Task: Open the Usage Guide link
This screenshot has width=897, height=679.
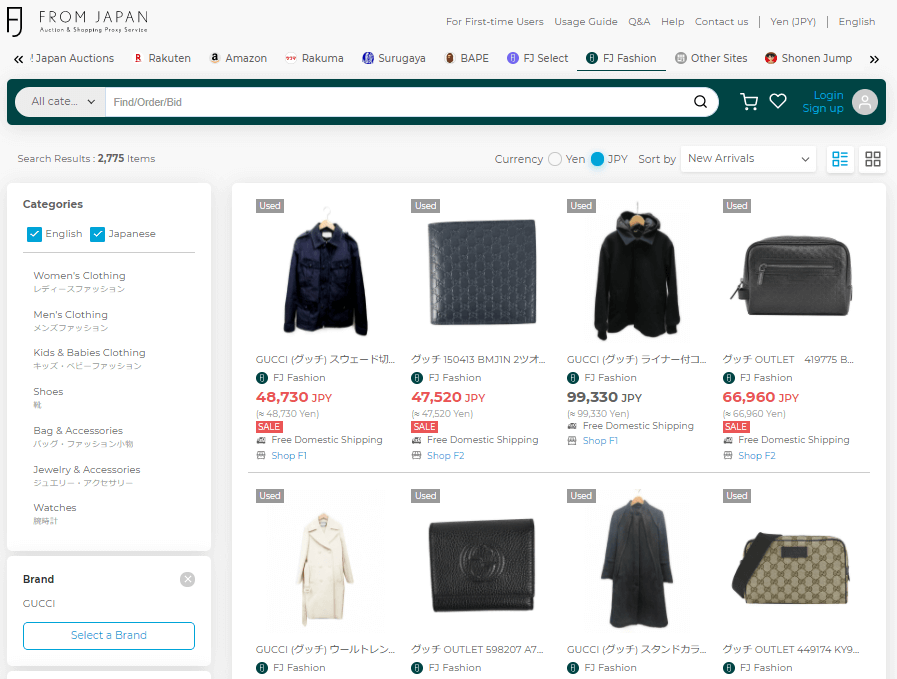Action: [586, 22]
